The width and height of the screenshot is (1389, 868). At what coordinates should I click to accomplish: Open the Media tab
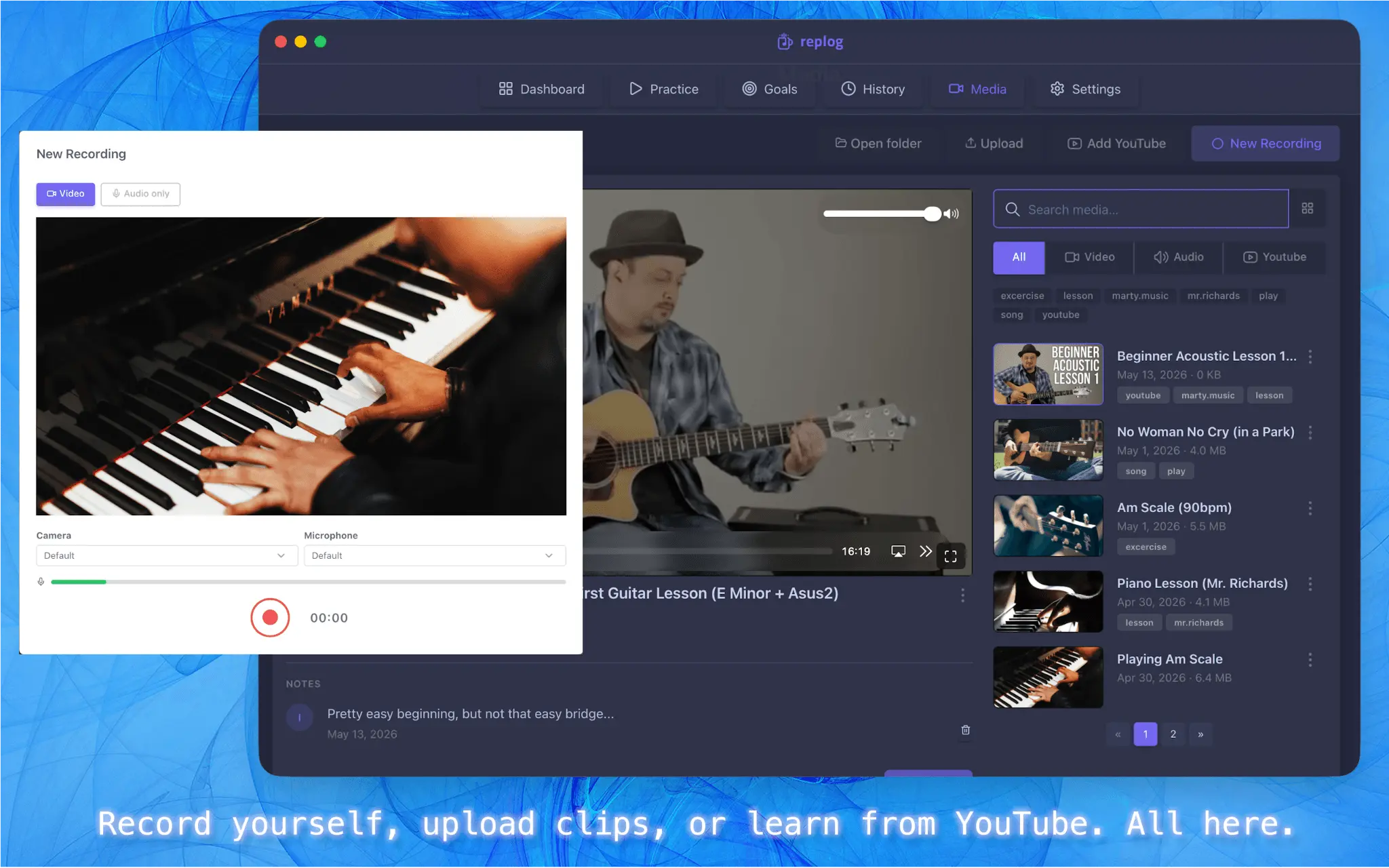coord(977,89)
